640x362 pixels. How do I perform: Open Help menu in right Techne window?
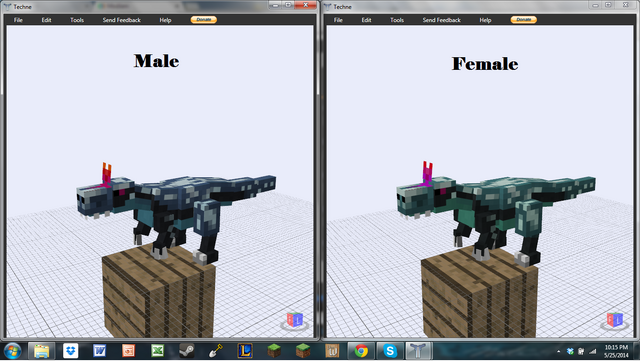tap(485, 20)
